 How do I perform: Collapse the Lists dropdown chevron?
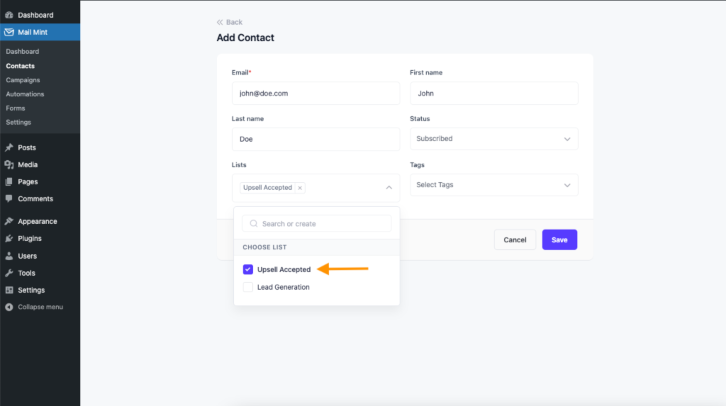click(389, 187)
